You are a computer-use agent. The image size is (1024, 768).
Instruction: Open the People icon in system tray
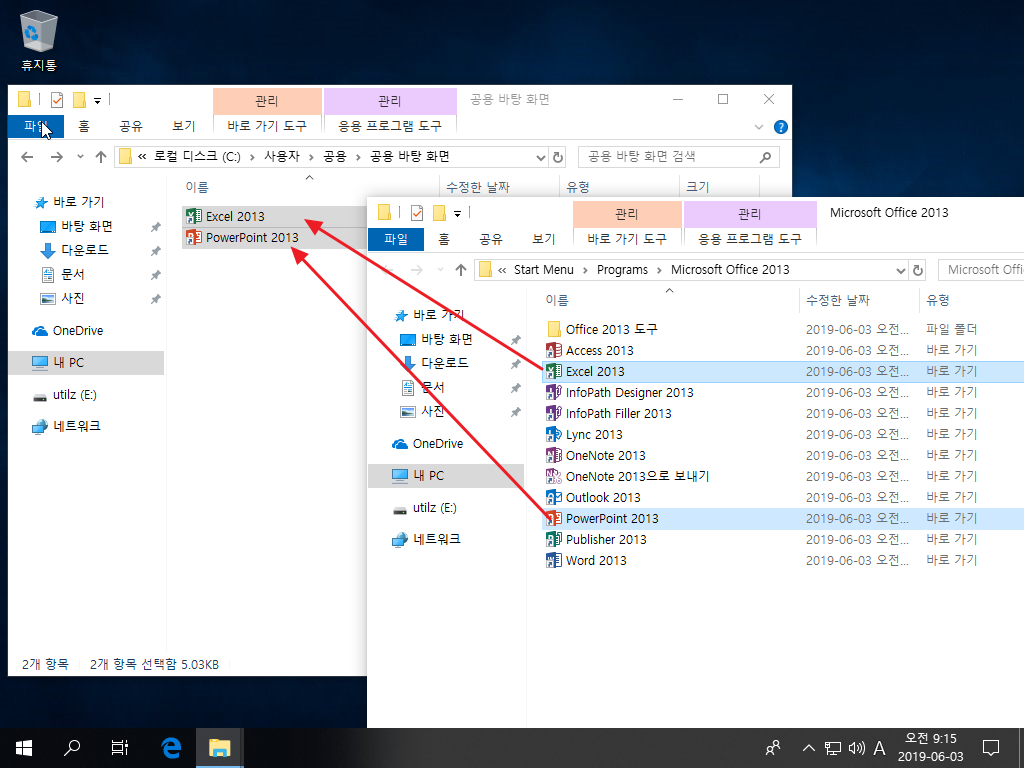[x=773, y=748]
